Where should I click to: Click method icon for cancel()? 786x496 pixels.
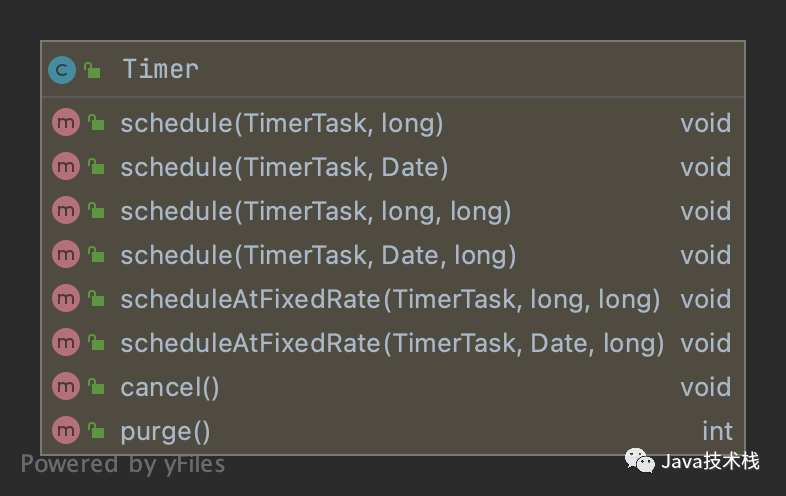click(66, 386)
